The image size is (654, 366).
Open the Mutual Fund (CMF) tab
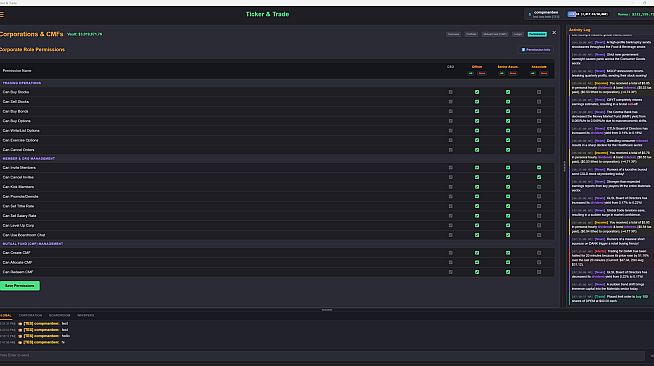(x=495, y=34)
